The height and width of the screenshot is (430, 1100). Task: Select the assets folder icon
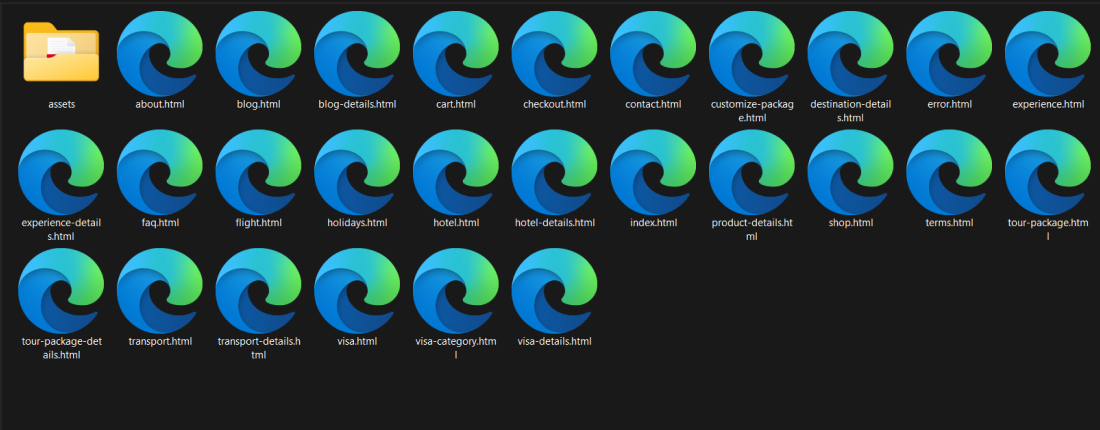(x=61, y=52)
